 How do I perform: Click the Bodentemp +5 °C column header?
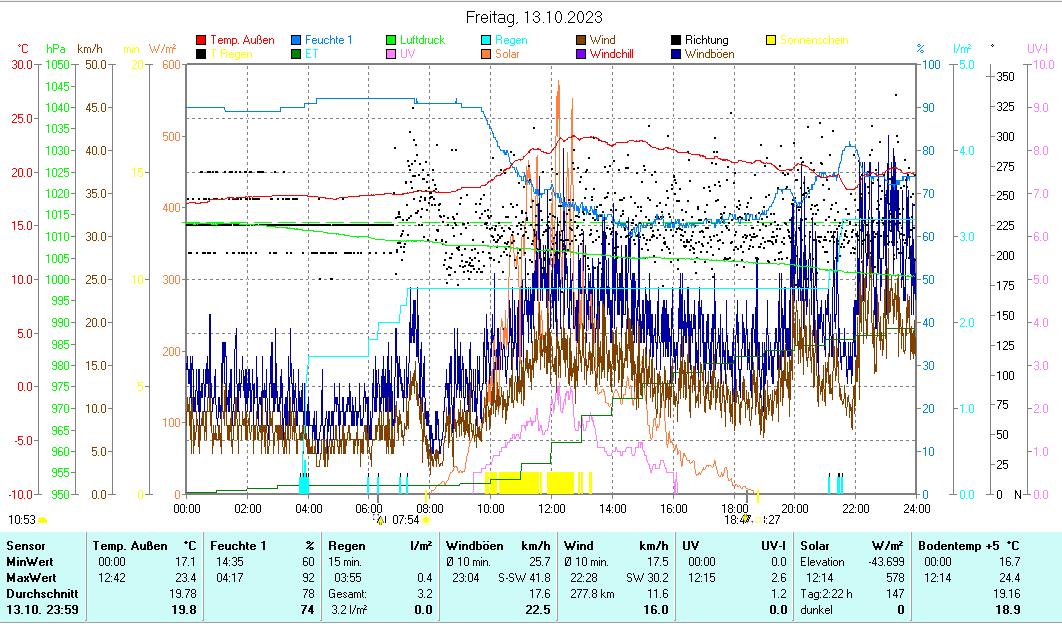tap(860, 546)
